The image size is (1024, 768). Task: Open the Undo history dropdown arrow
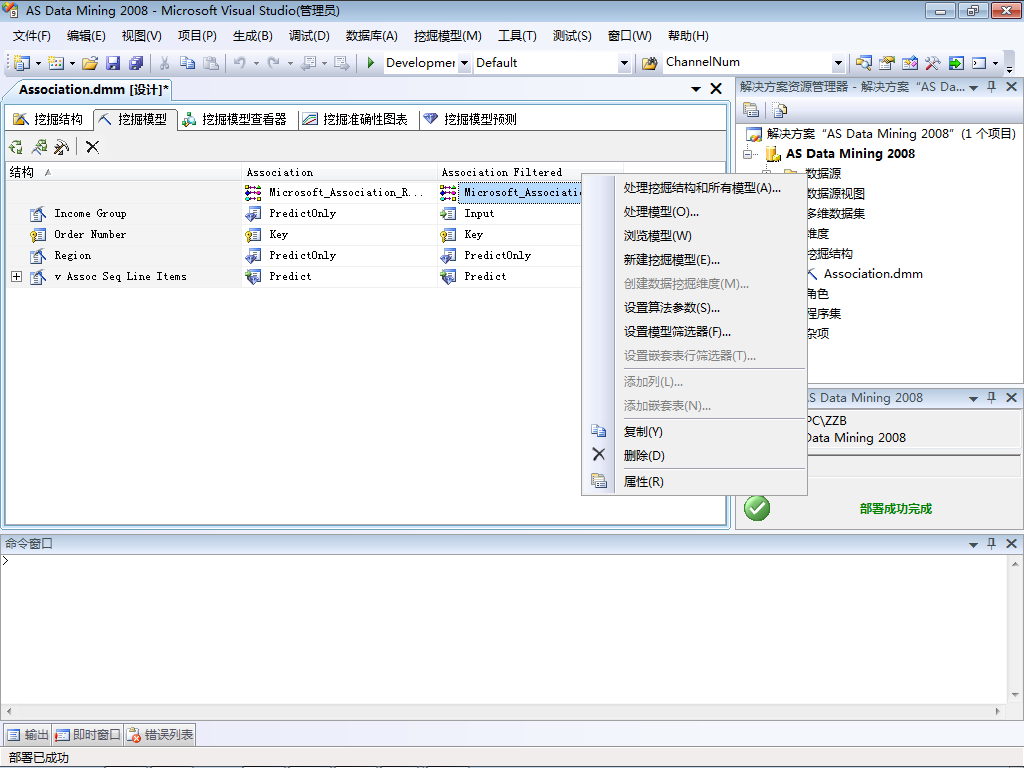click(256, 63)
